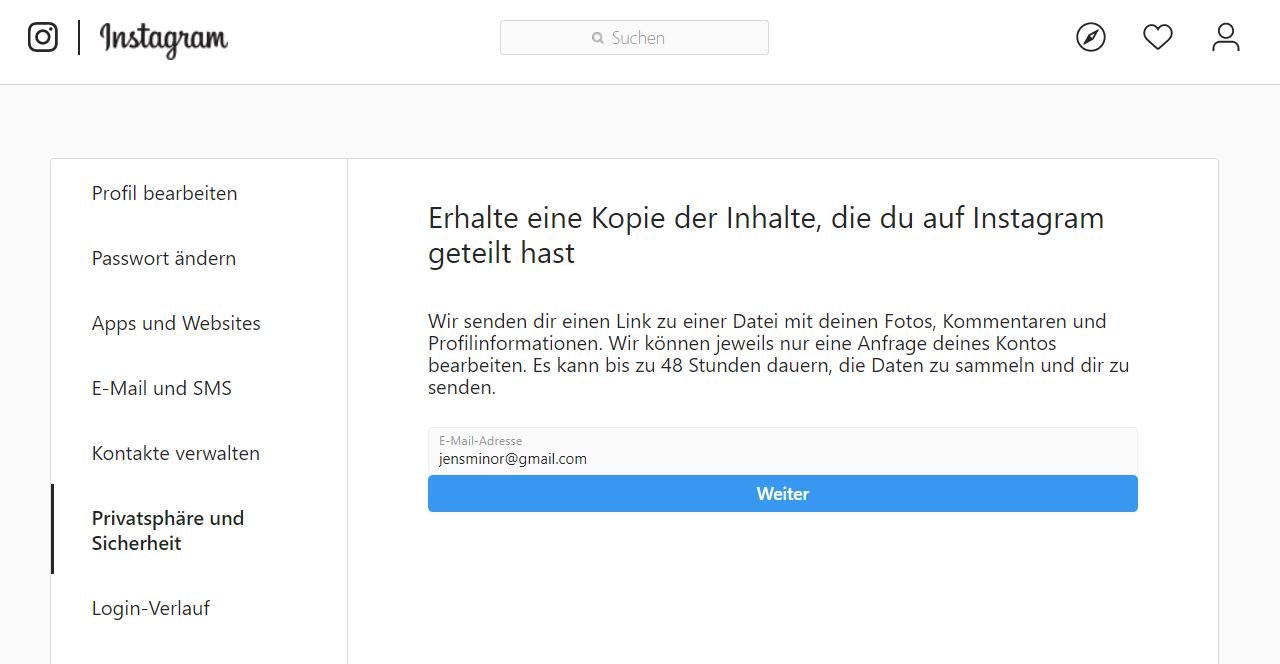The image size is (1280, 664).
Task: Click the Instagram camera logo icon
Action: (x=43, y=38)
